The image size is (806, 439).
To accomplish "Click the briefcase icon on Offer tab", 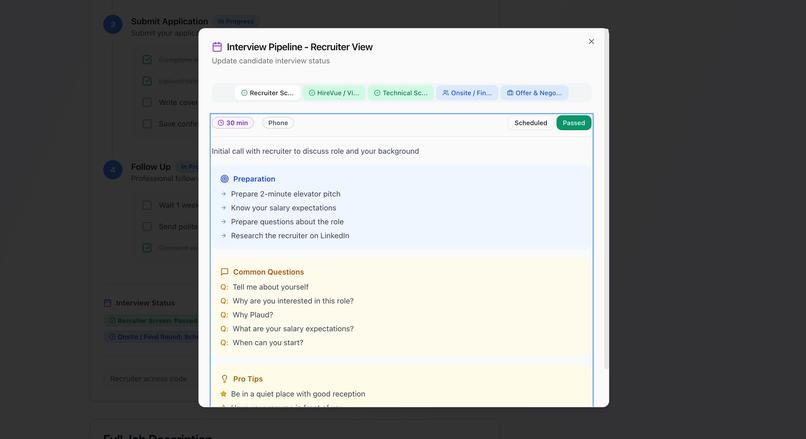I will tap(510, 93).
